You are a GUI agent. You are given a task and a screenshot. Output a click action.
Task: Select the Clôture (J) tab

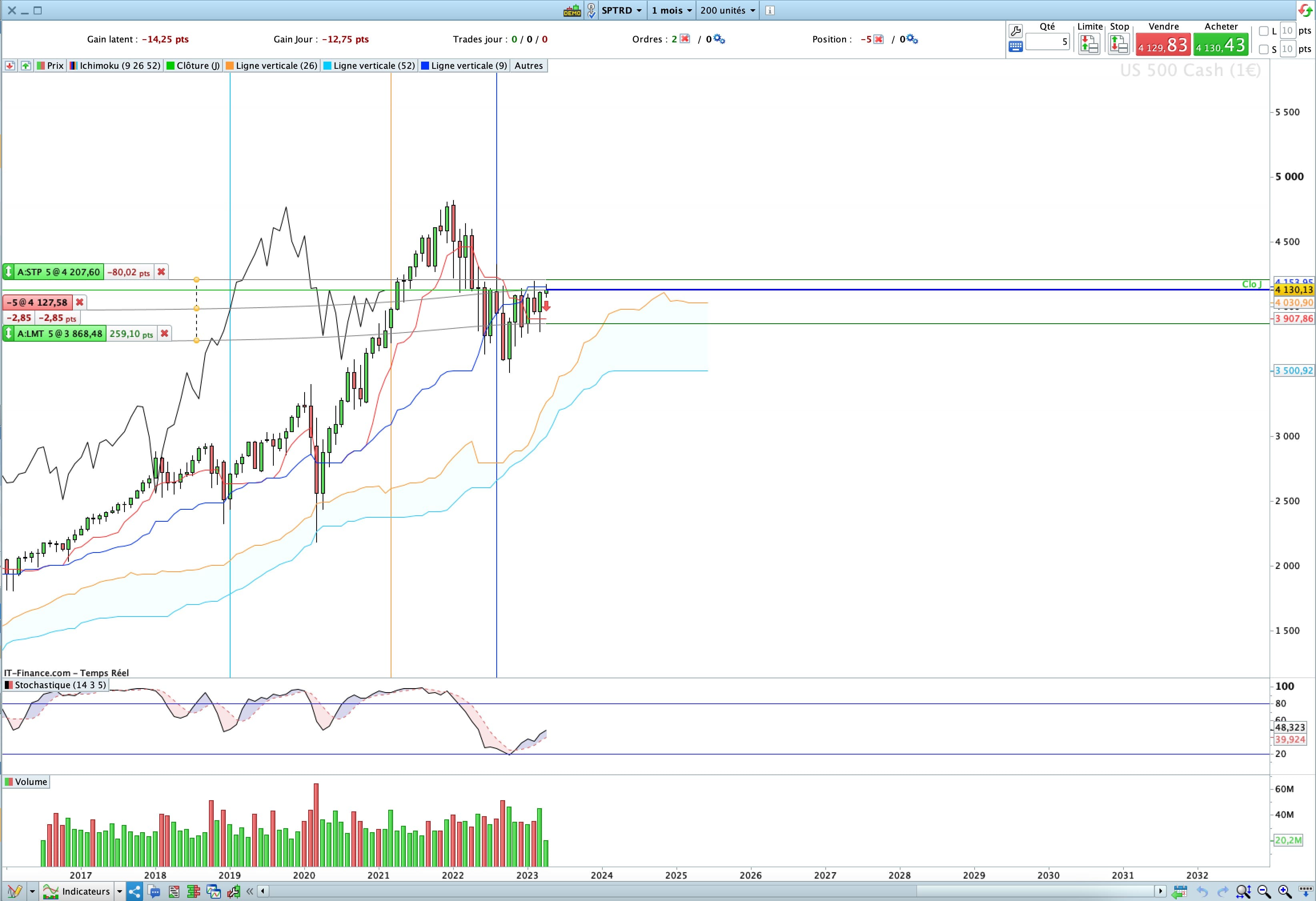pos(193,66)
